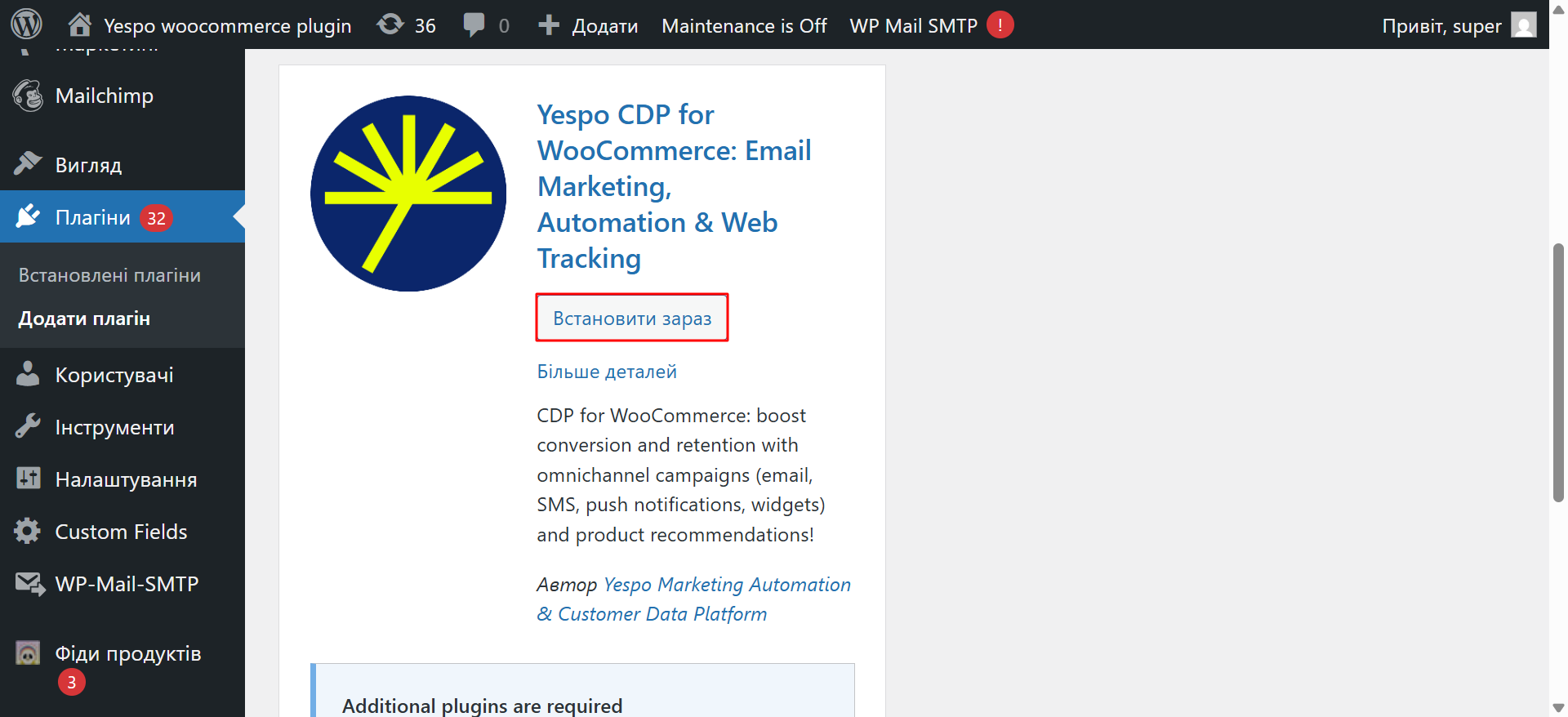Click the Mailchimp monkey icon

click(28, 96)
